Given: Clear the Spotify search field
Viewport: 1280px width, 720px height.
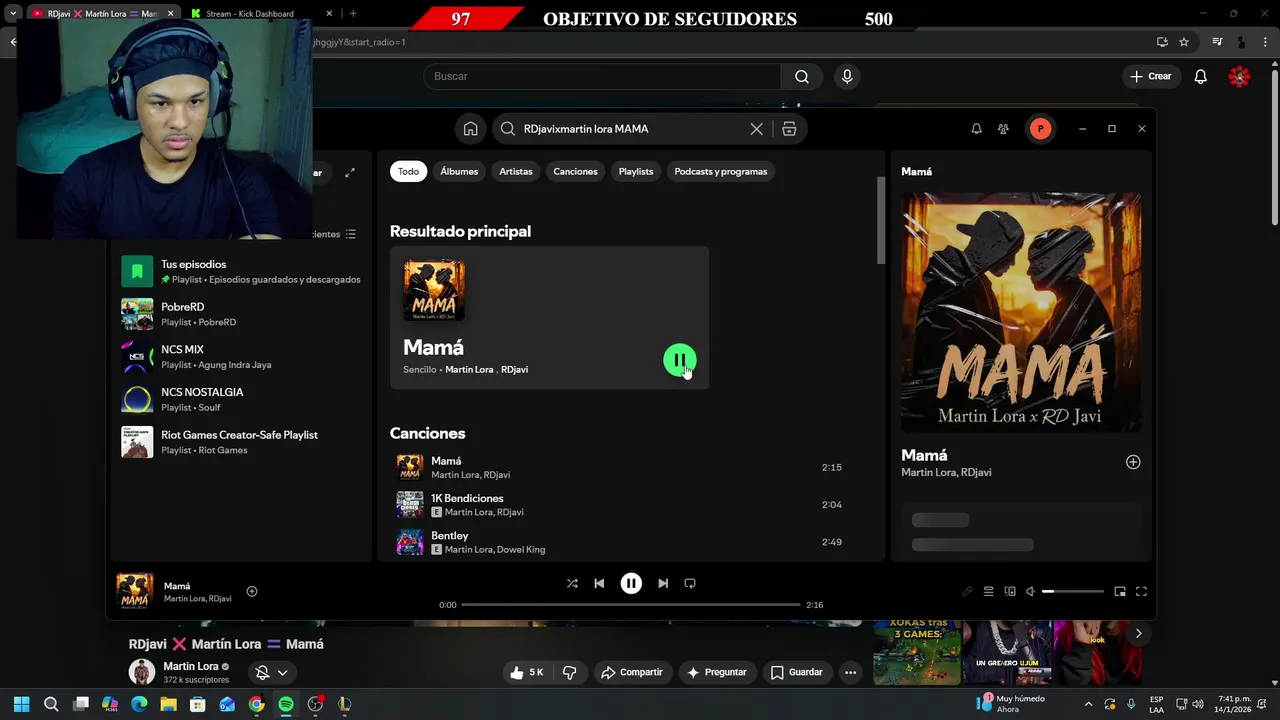Looking at the screenshot, I should pos(756,129).
